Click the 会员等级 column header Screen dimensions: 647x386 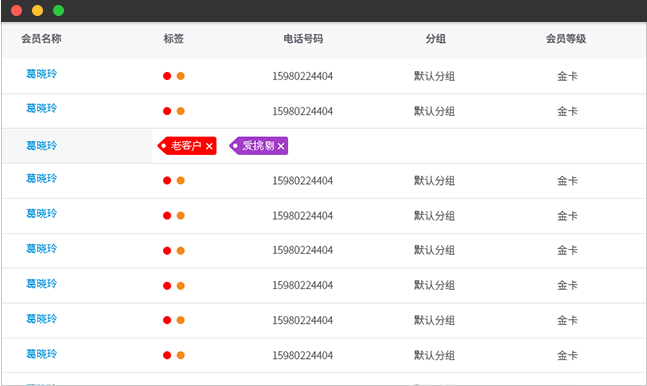[566, 39]
